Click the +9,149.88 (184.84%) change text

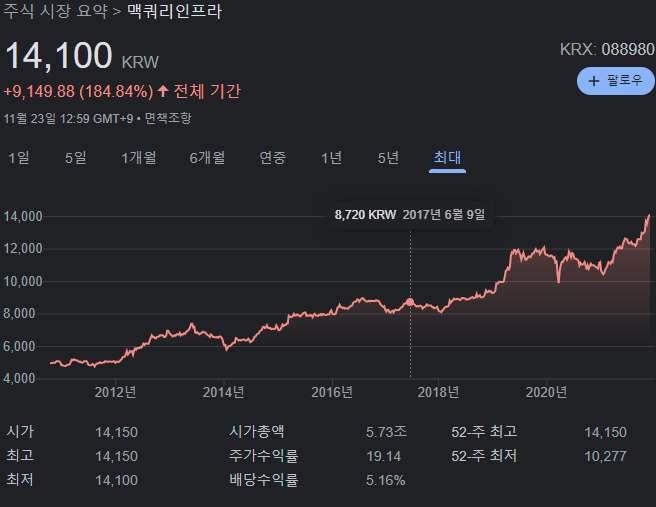click(x=79, y=91)
